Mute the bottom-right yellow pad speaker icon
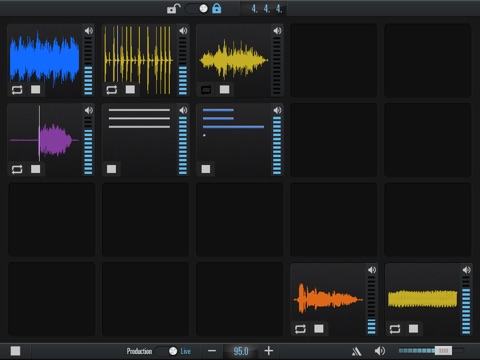 (467, 270)
